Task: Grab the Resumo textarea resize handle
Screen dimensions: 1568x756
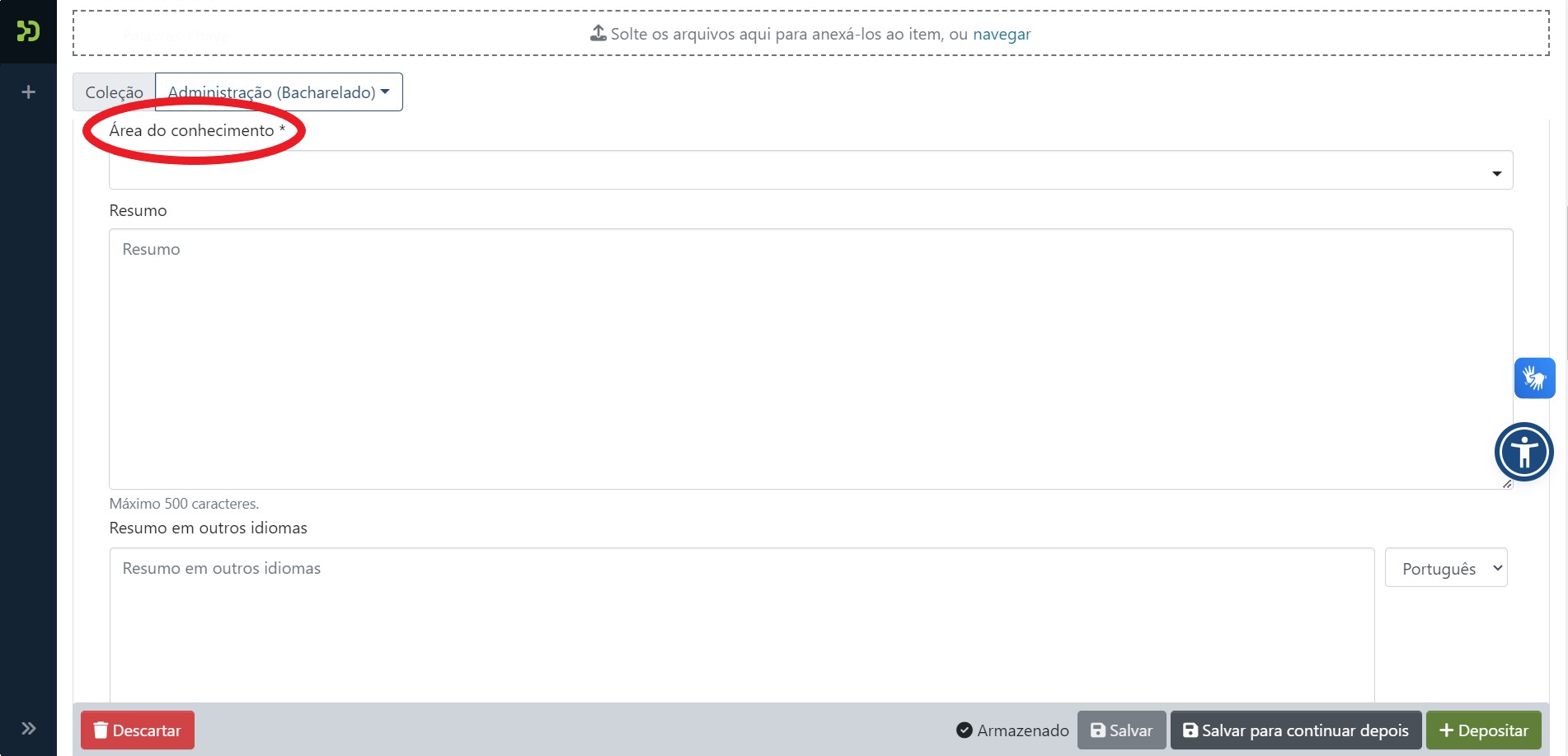Action: click(1506, 484)
